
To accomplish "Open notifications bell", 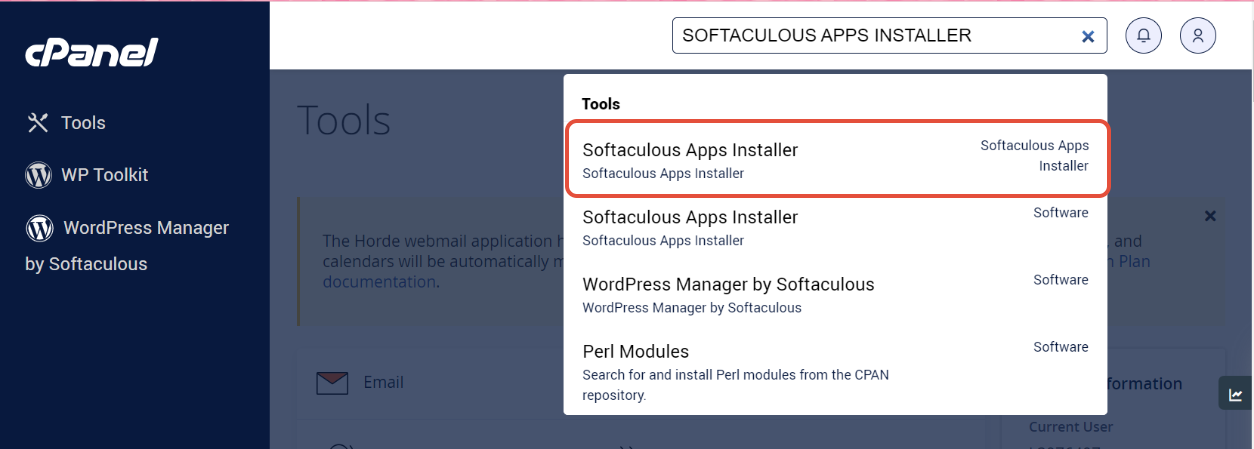I will (x=1144, y=36).
